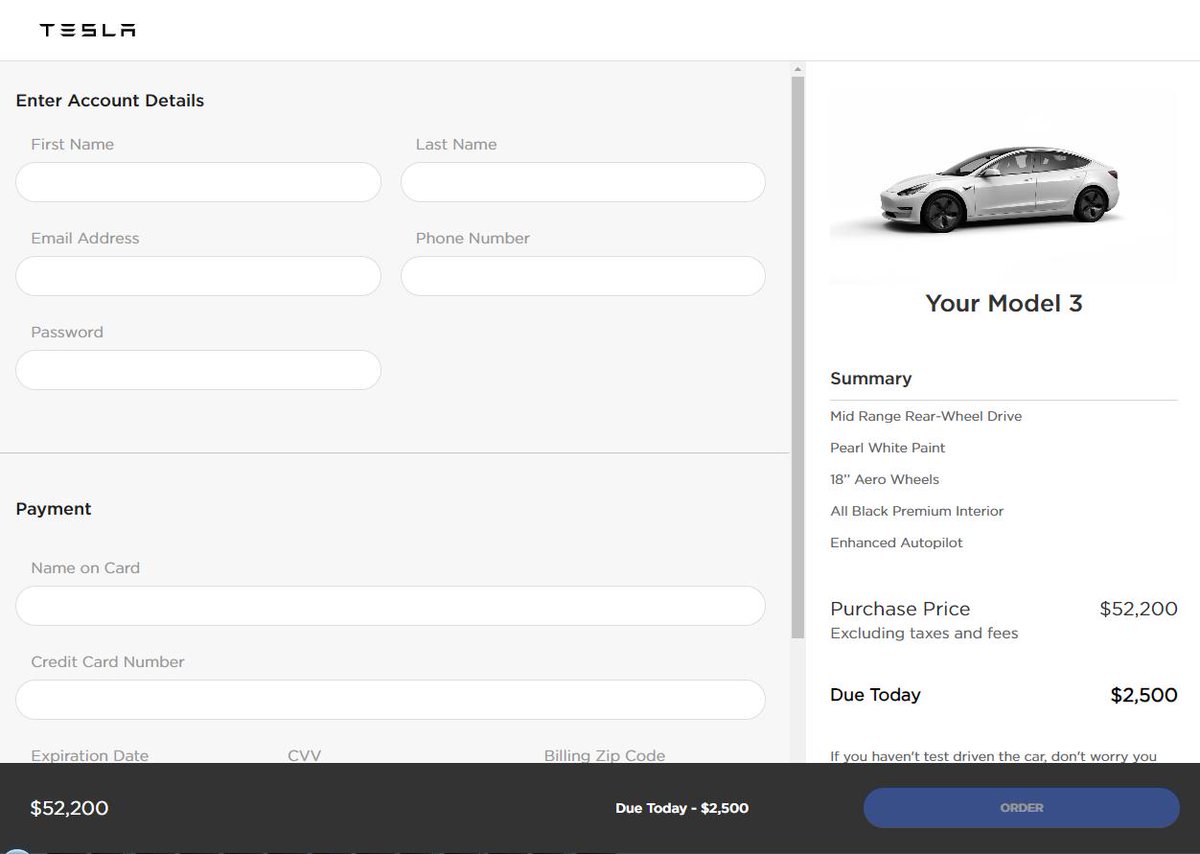
Task: Click the Purchase Price label in summary
Action: click(x=900, y=609)
